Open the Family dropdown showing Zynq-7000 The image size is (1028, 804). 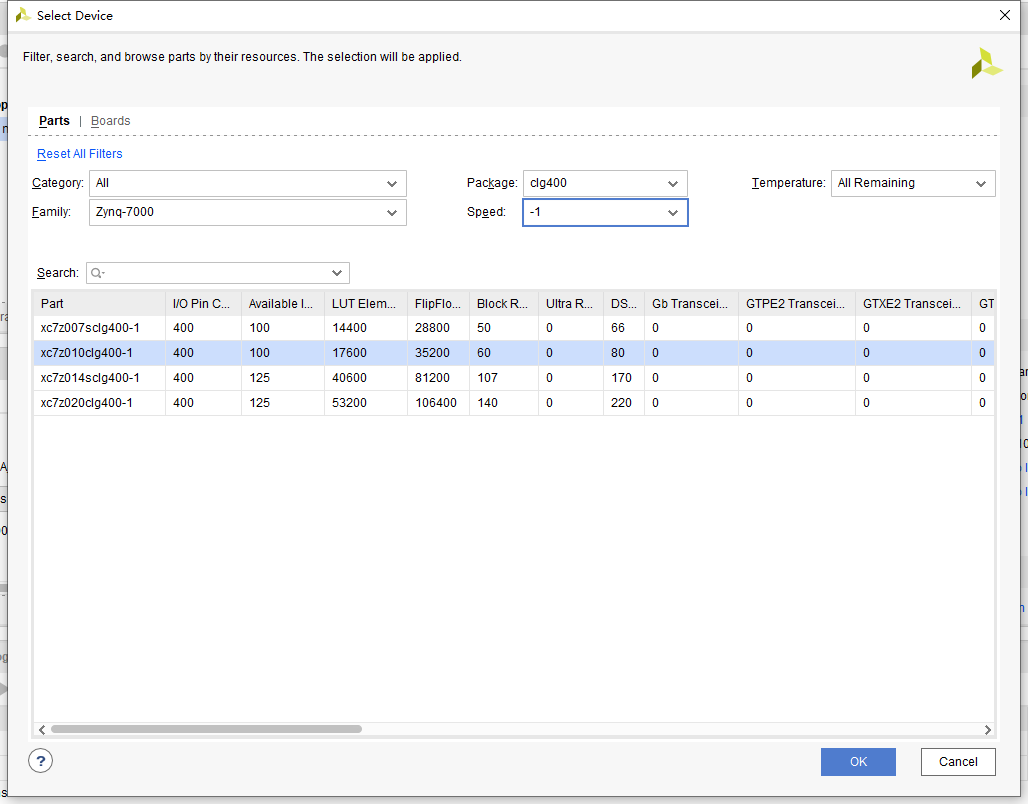(248, 212)
